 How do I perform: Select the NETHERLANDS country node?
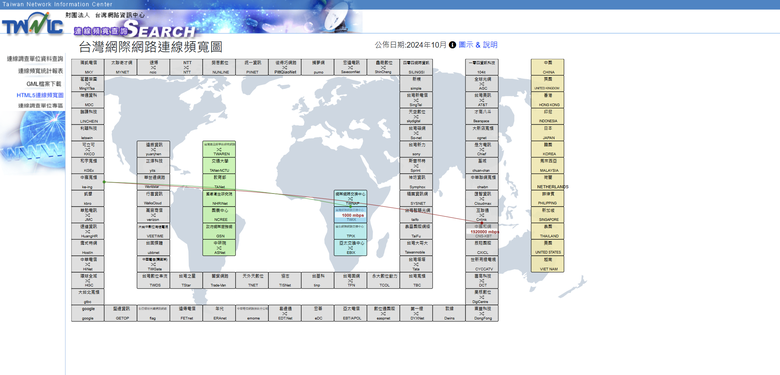tap(547, 182)
